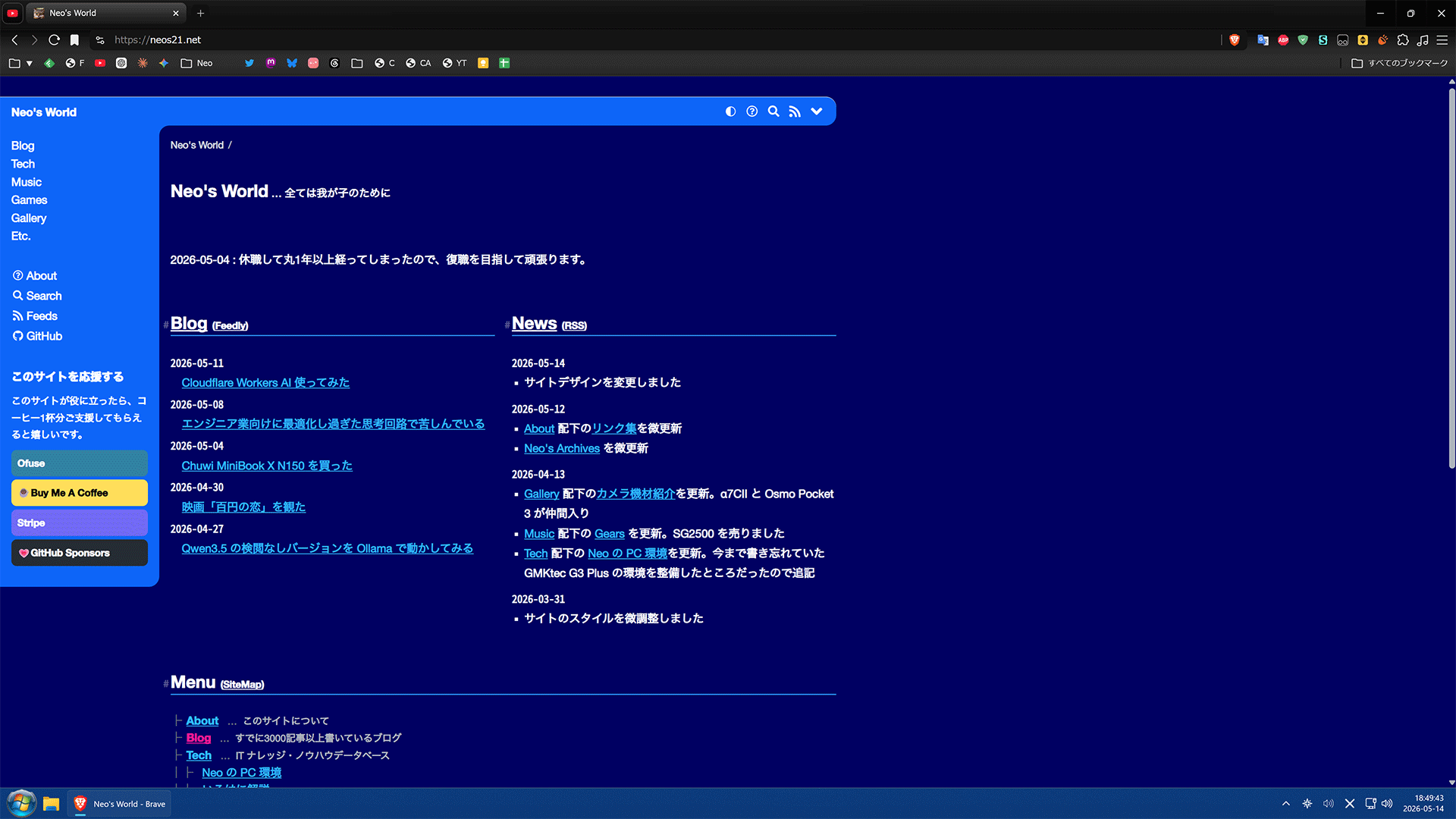Open the Threads bookmark icon
The height and width of the screenshot is (819, 1456).
click(334, 63)
